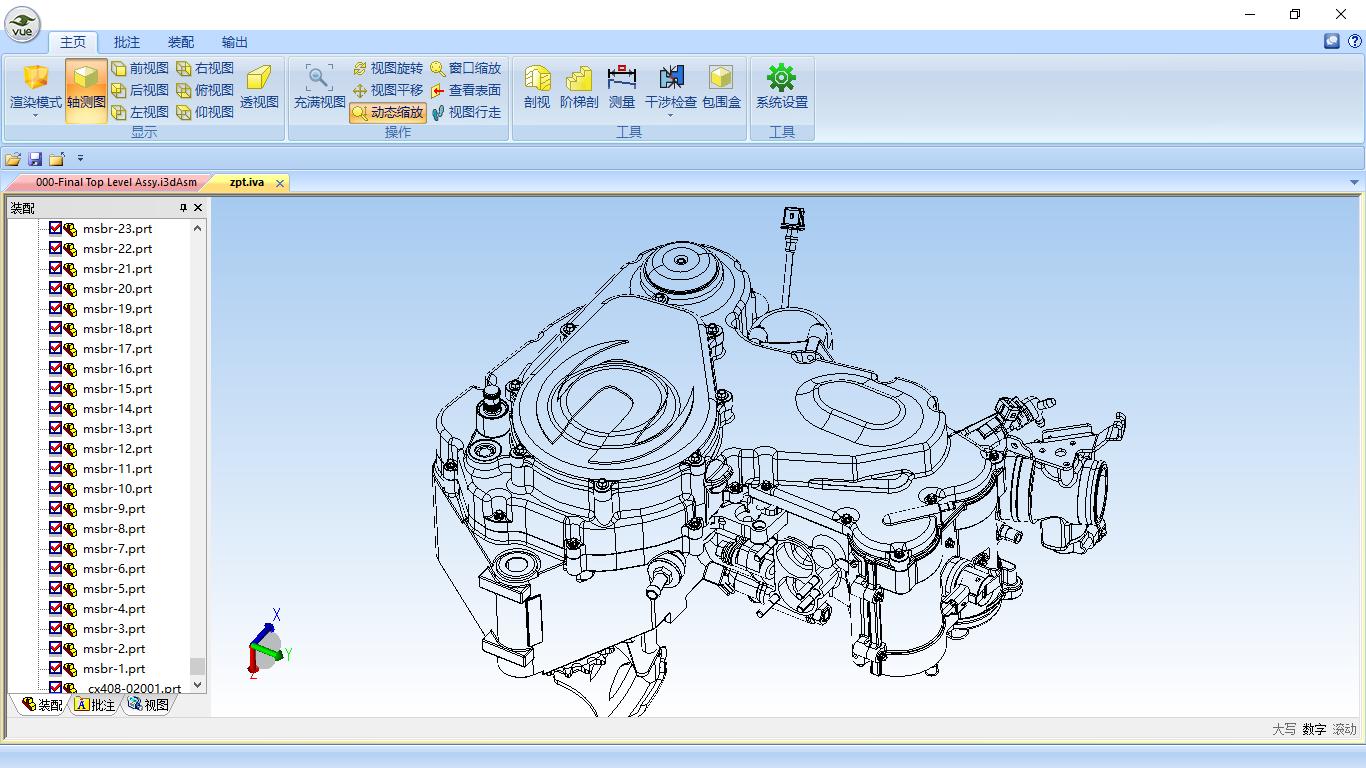Image resolution: width=1366 pixels, height=768 pixels.
Task: Click 查看表面 view surface tool
Action: click(466, 90)
